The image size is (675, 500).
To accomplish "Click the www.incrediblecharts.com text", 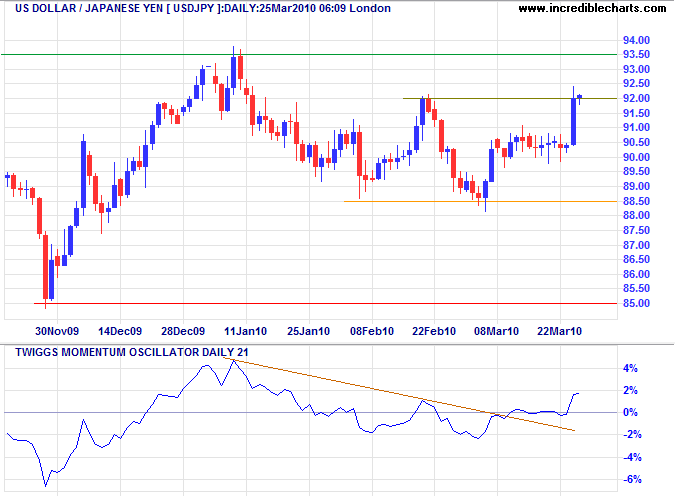I will coord(592,8).
